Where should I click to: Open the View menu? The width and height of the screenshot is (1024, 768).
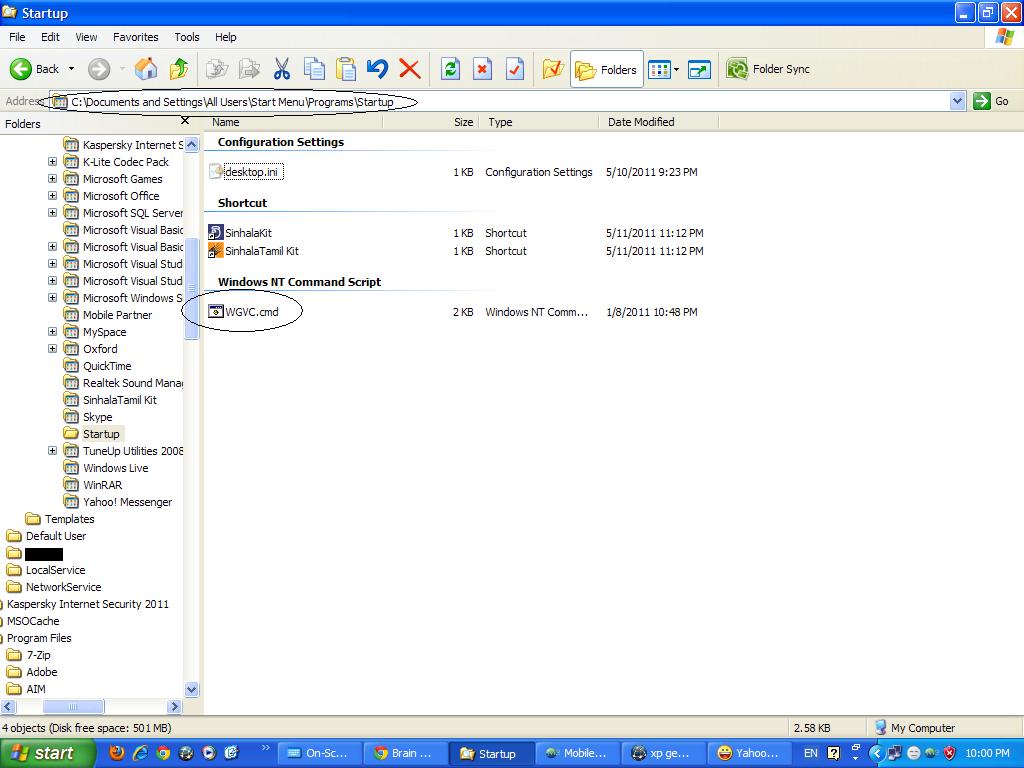tap(86, 37)
